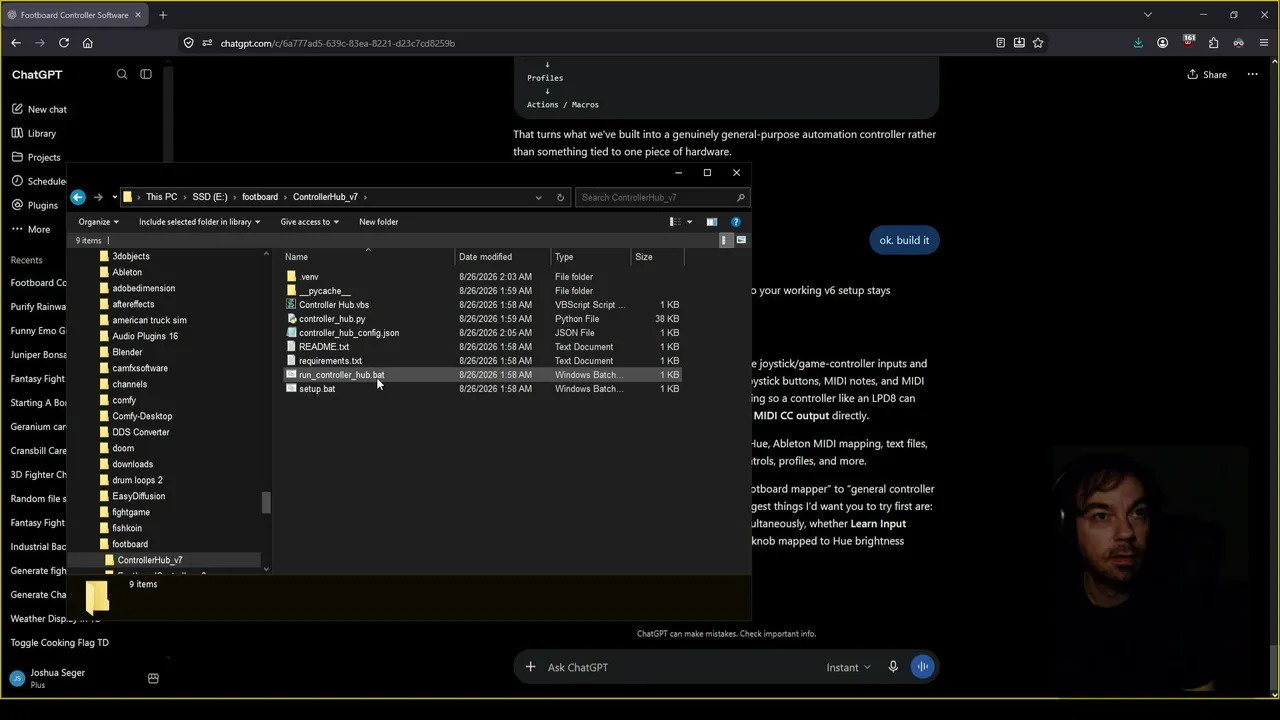The image size is (1280, 720).
Task: Open browser downloads panel
Action: point(1138,43)
